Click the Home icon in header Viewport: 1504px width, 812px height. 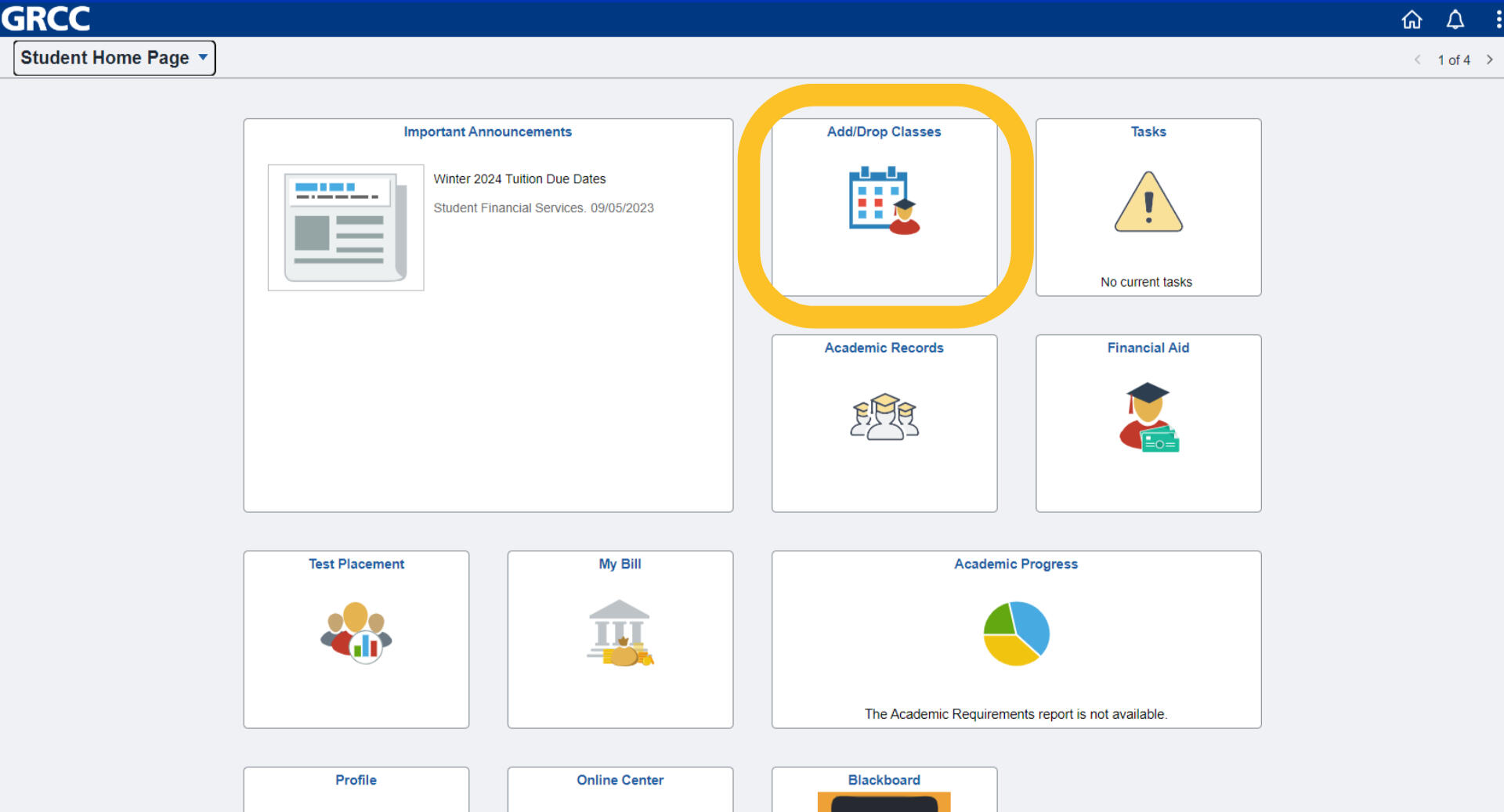click(x=1411, y=20)
